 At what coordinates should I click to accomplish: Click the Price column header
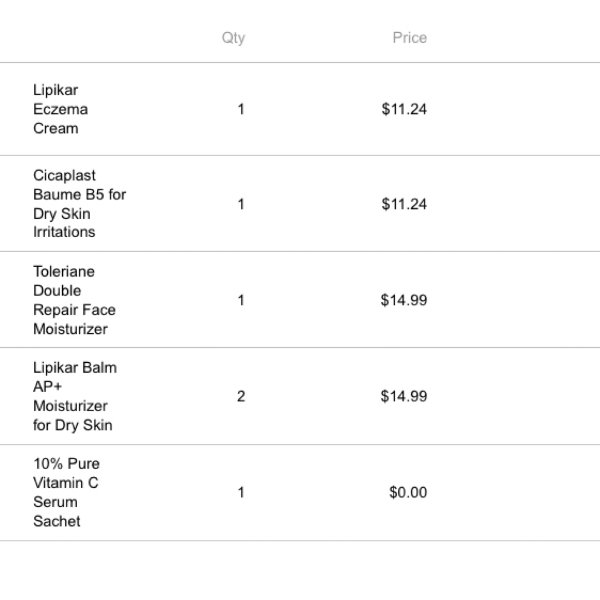coord(409,38)
